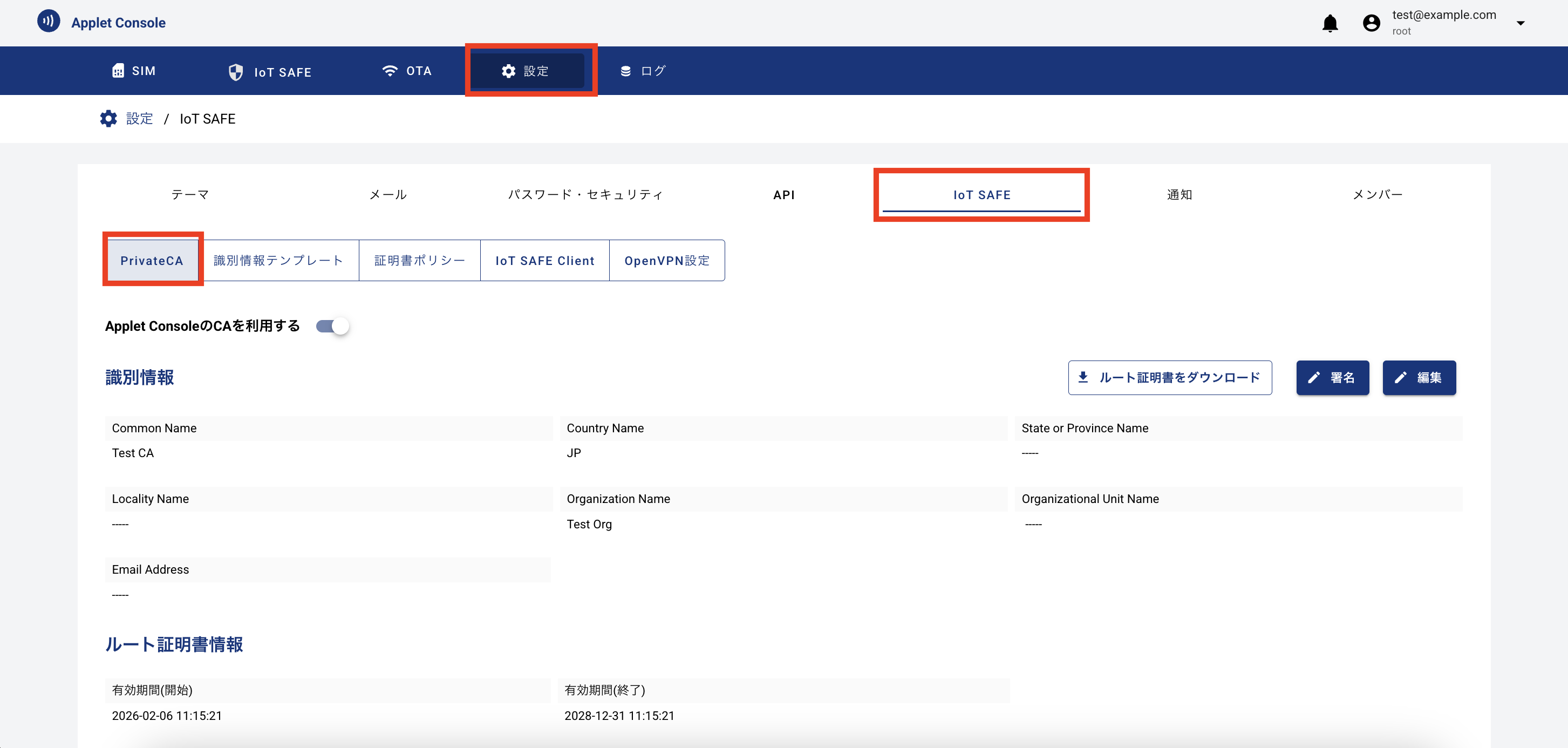Select the OpenVPN設定 sub-tab
This screenshot has height=748, width=1568.
[x=666, y=261]
